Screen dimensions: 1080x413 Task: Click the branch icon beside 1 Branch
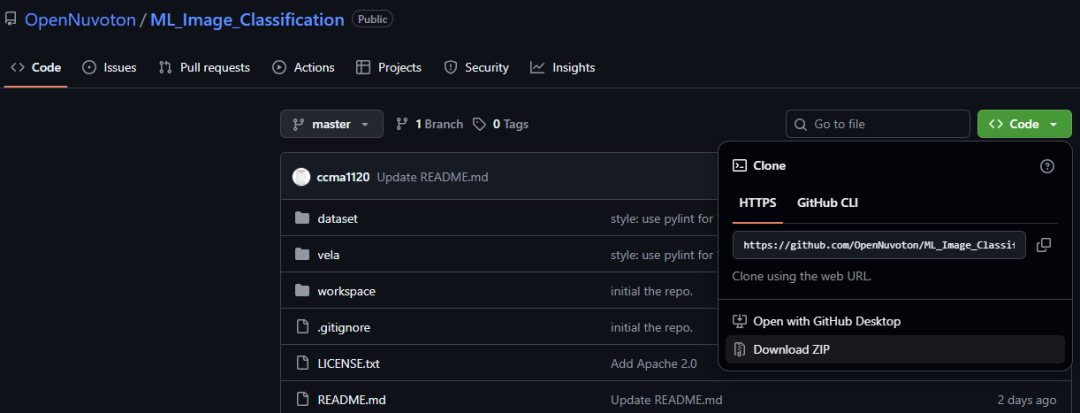[x=402, y=125]
